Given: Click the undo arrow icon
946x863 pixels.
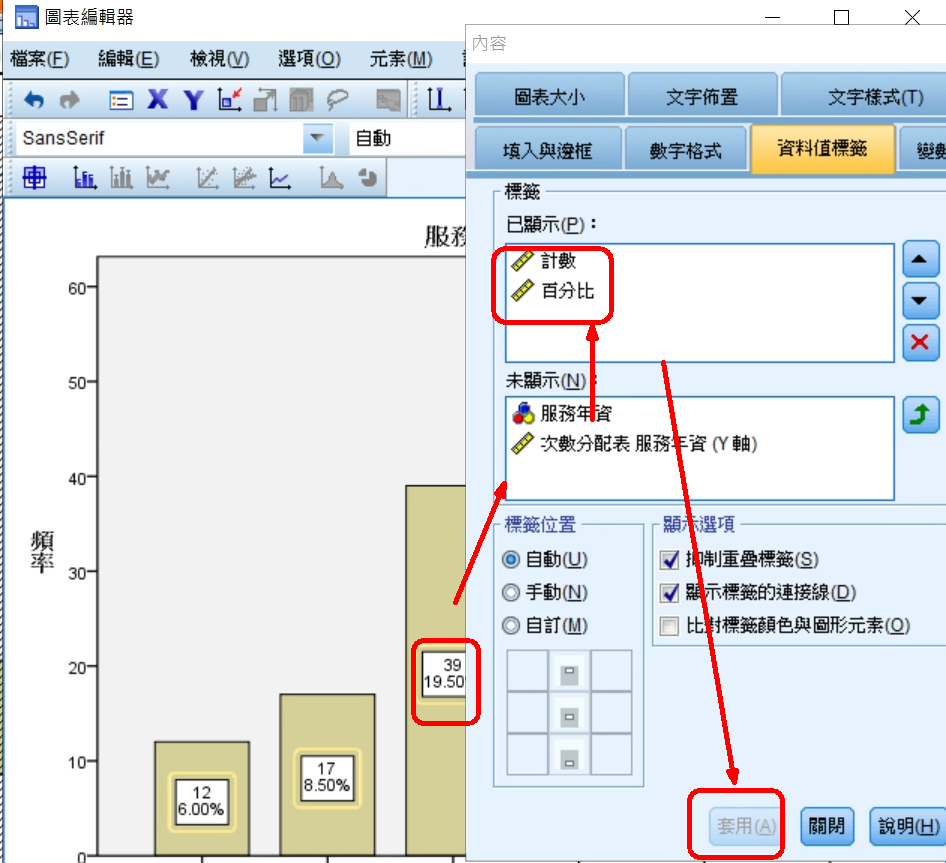Looking at the screenshot, I should (34, 99).
